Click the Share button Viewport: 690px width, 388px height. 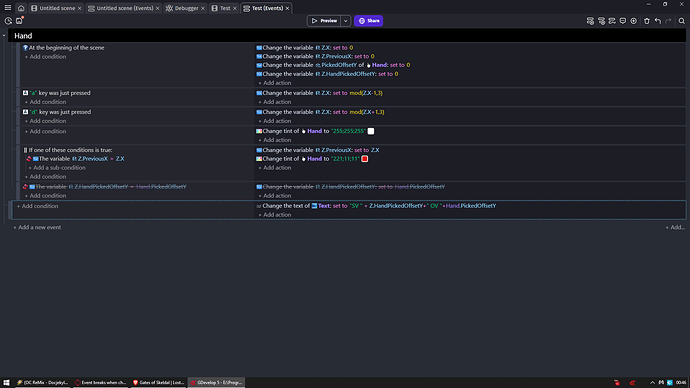tap(368, 21)
